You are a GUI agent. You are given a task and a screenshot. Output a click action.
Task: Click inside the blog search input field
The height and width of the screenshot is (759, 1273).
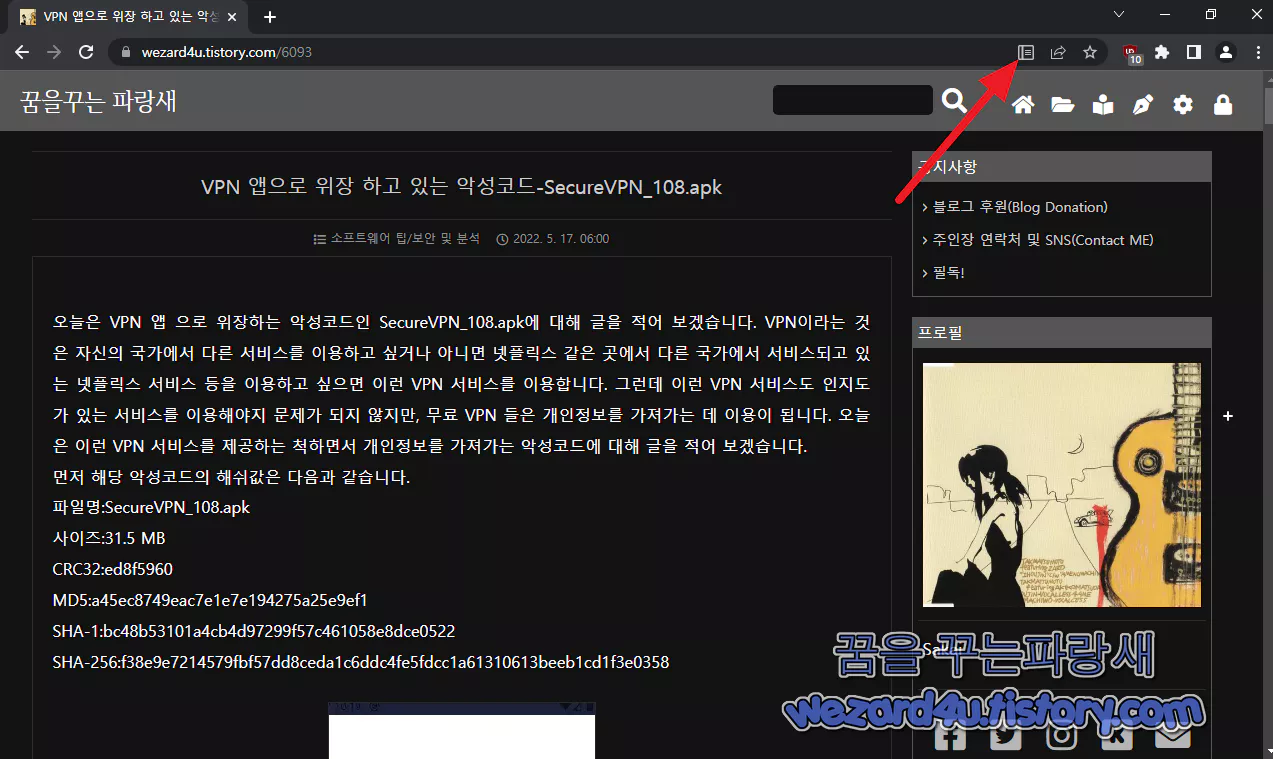(851, 99)
